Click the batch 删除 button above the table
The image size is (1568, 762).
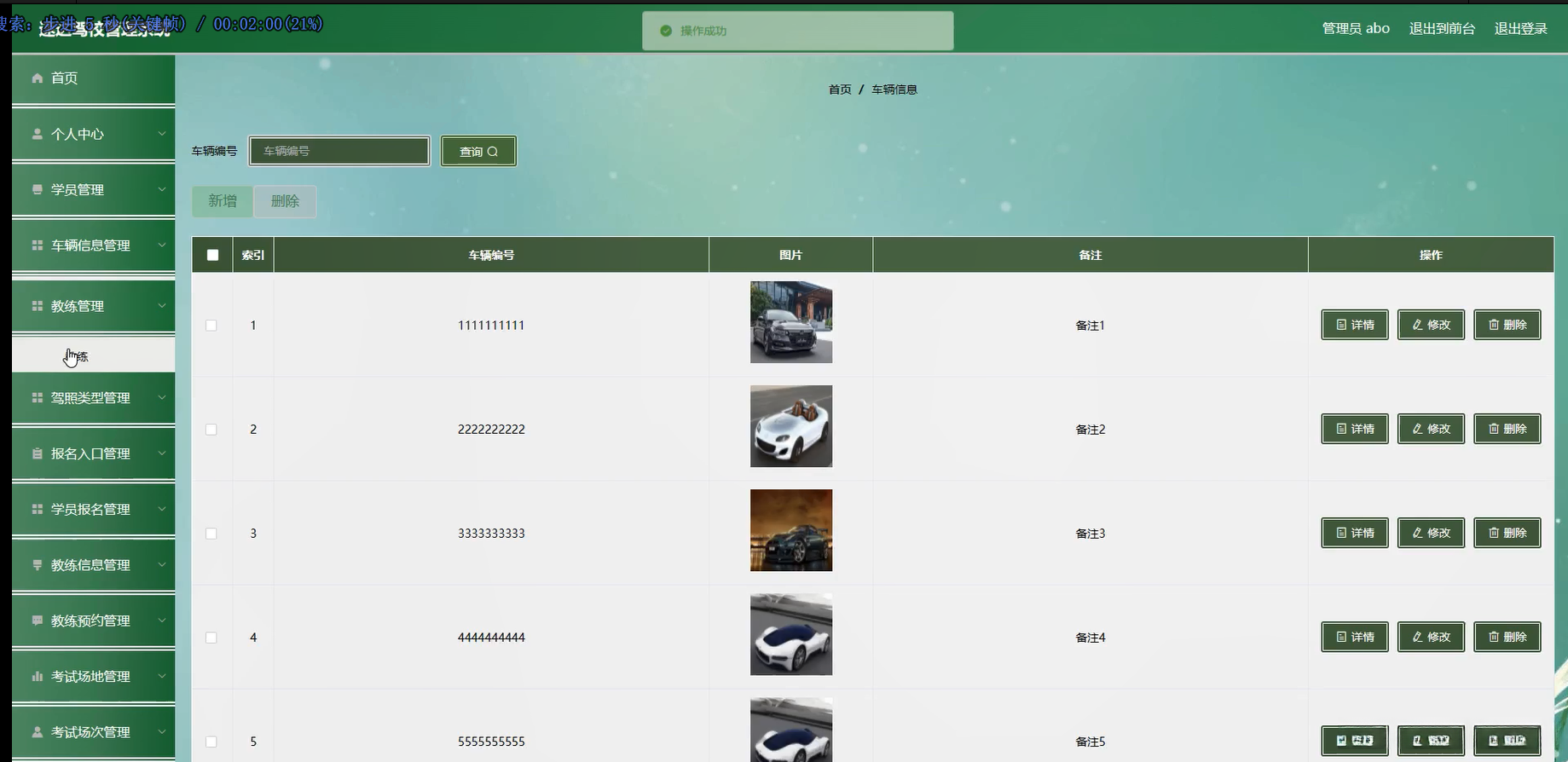pyautogui.click(x=285, y=201)
